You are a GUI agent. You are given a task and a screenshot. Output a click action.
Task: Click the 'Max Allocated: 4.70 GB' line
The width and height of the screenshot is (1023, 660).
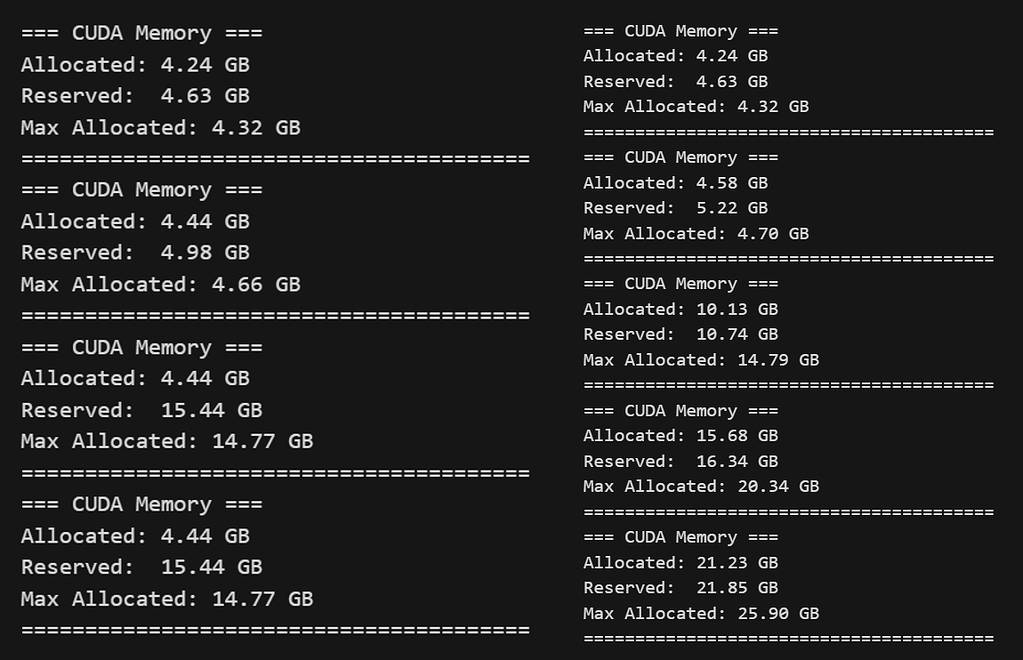pyautogui.click(x=696, y=233)
